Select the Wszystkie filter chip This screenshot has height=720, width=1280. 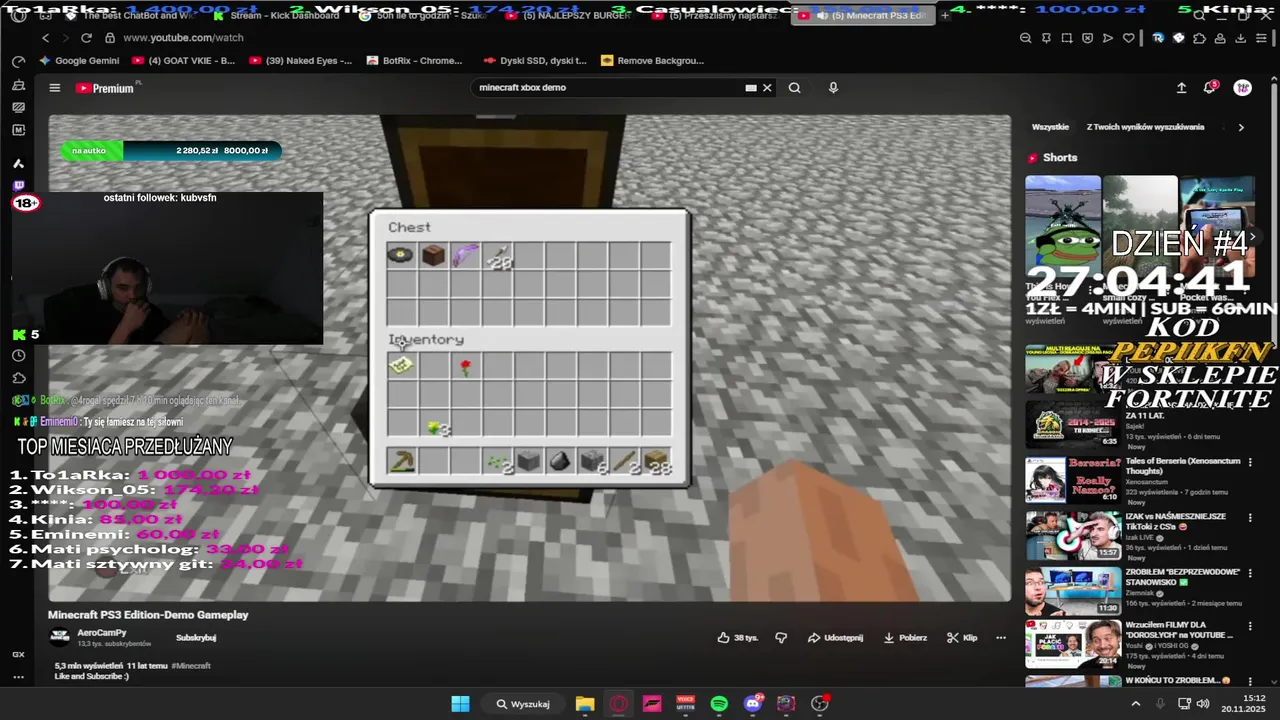(1050, 127)
